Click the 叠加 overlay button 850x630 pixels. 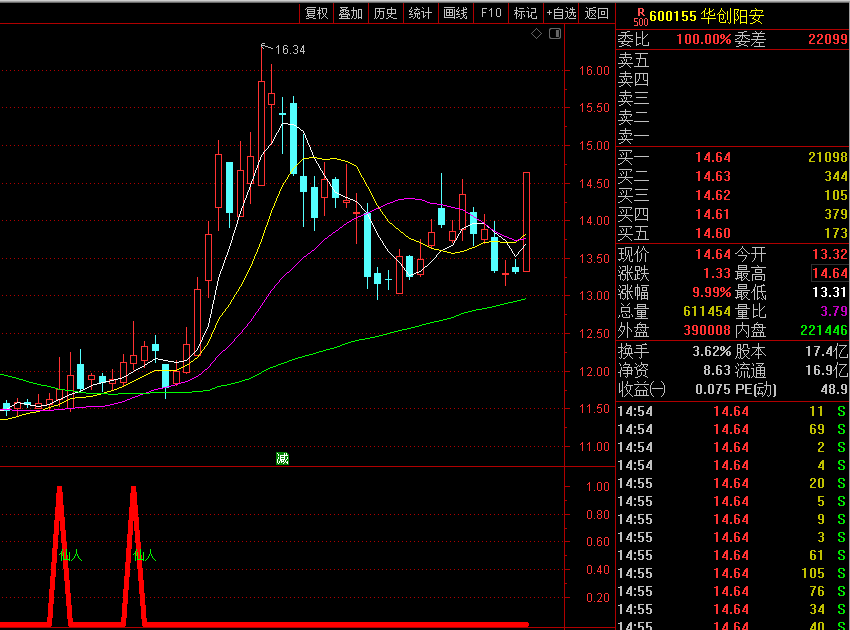click(x=350, y=13)
